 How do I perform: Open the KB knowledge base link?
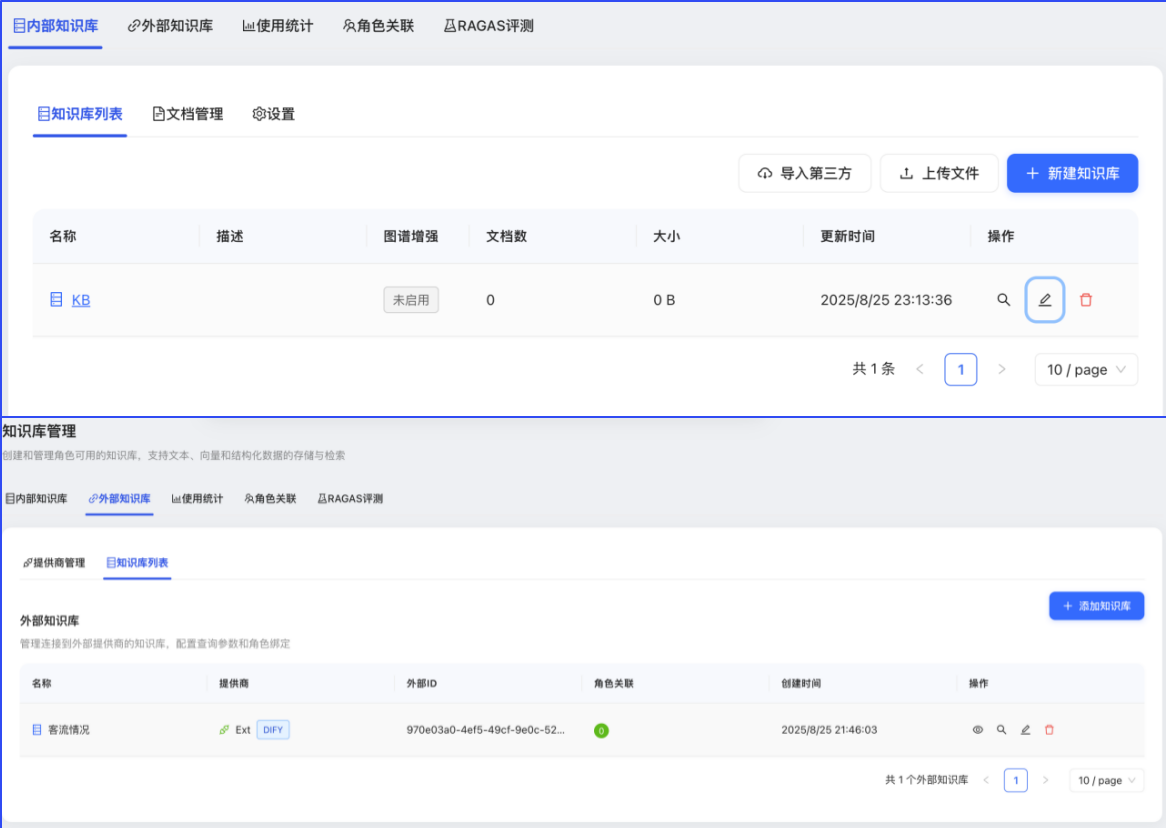[x=81, y=300]
